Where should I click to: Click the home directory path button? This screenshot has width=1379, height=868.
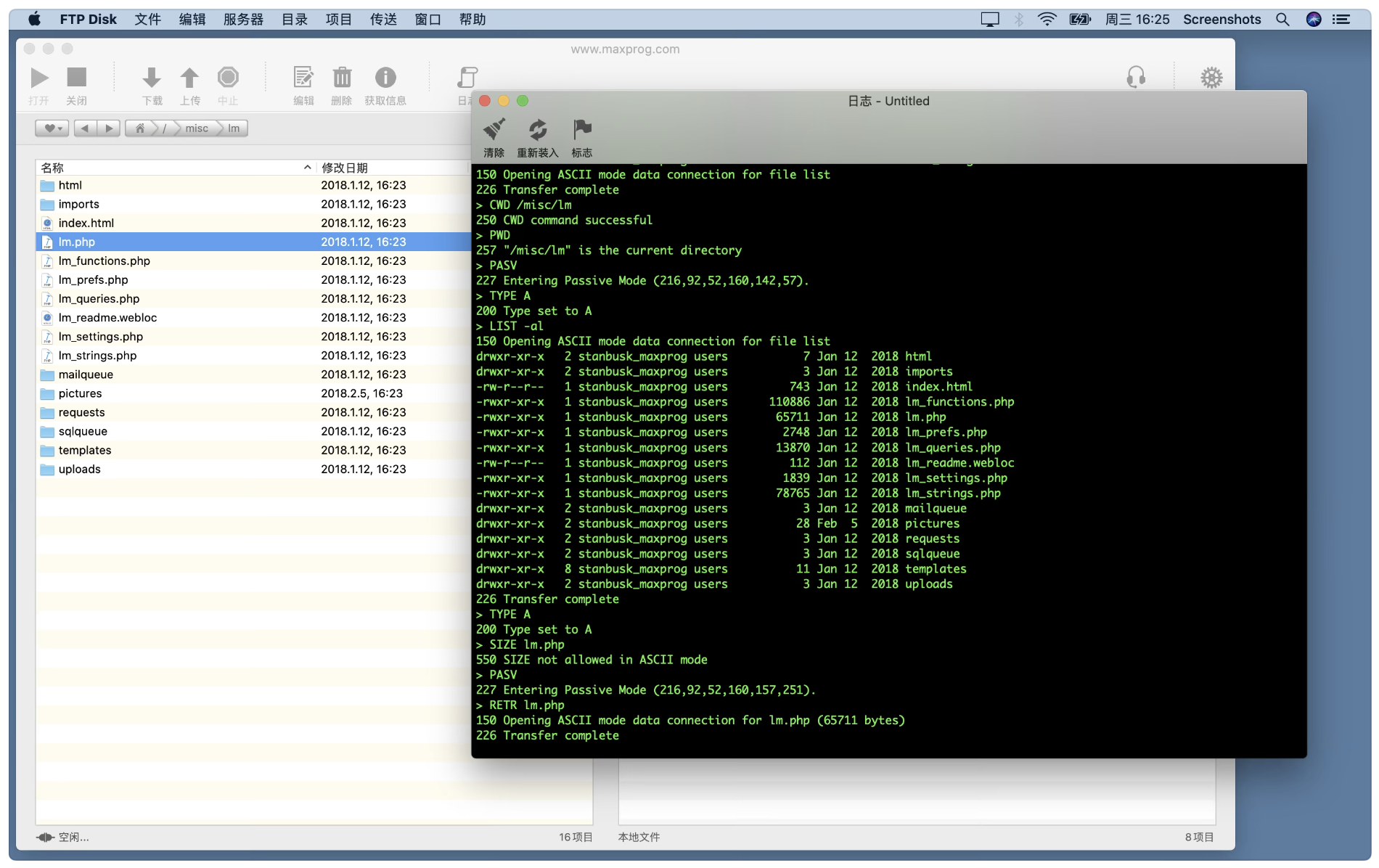click(x=140, y=128)
